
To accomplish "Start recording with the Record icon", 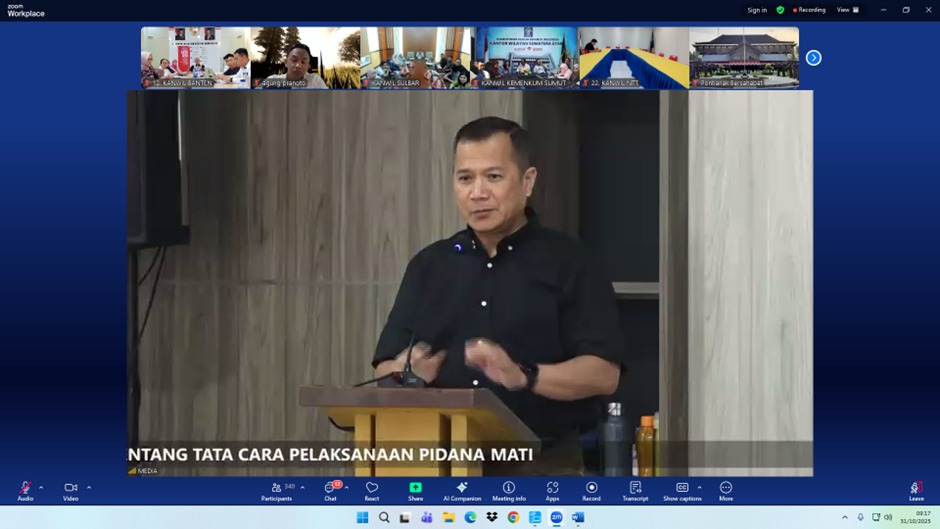I will click(591, 490).
